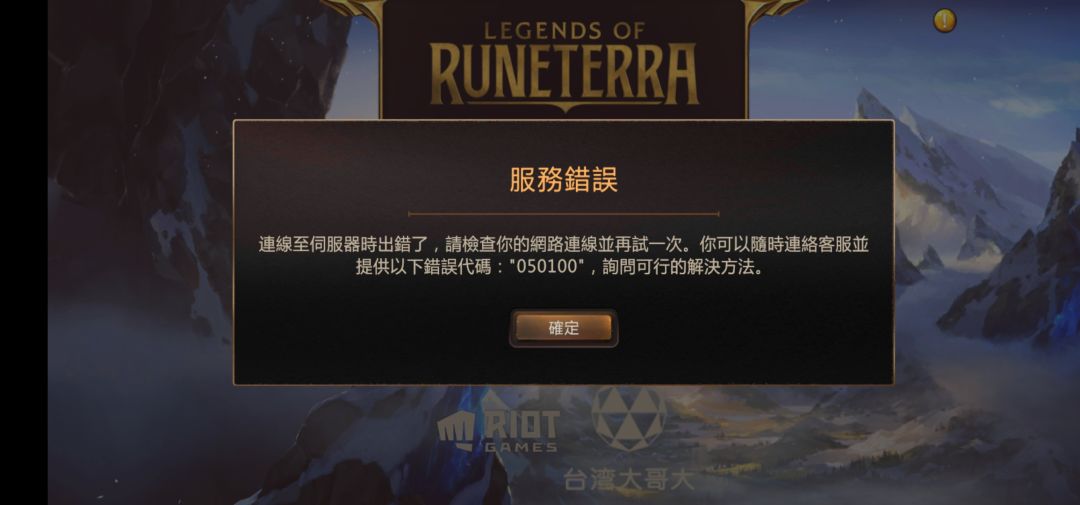The width and height of the screenshot is (1080, 505).
Task: Tap the Taiwan Mobile triangular sphere logo
Action: point(629,418)
